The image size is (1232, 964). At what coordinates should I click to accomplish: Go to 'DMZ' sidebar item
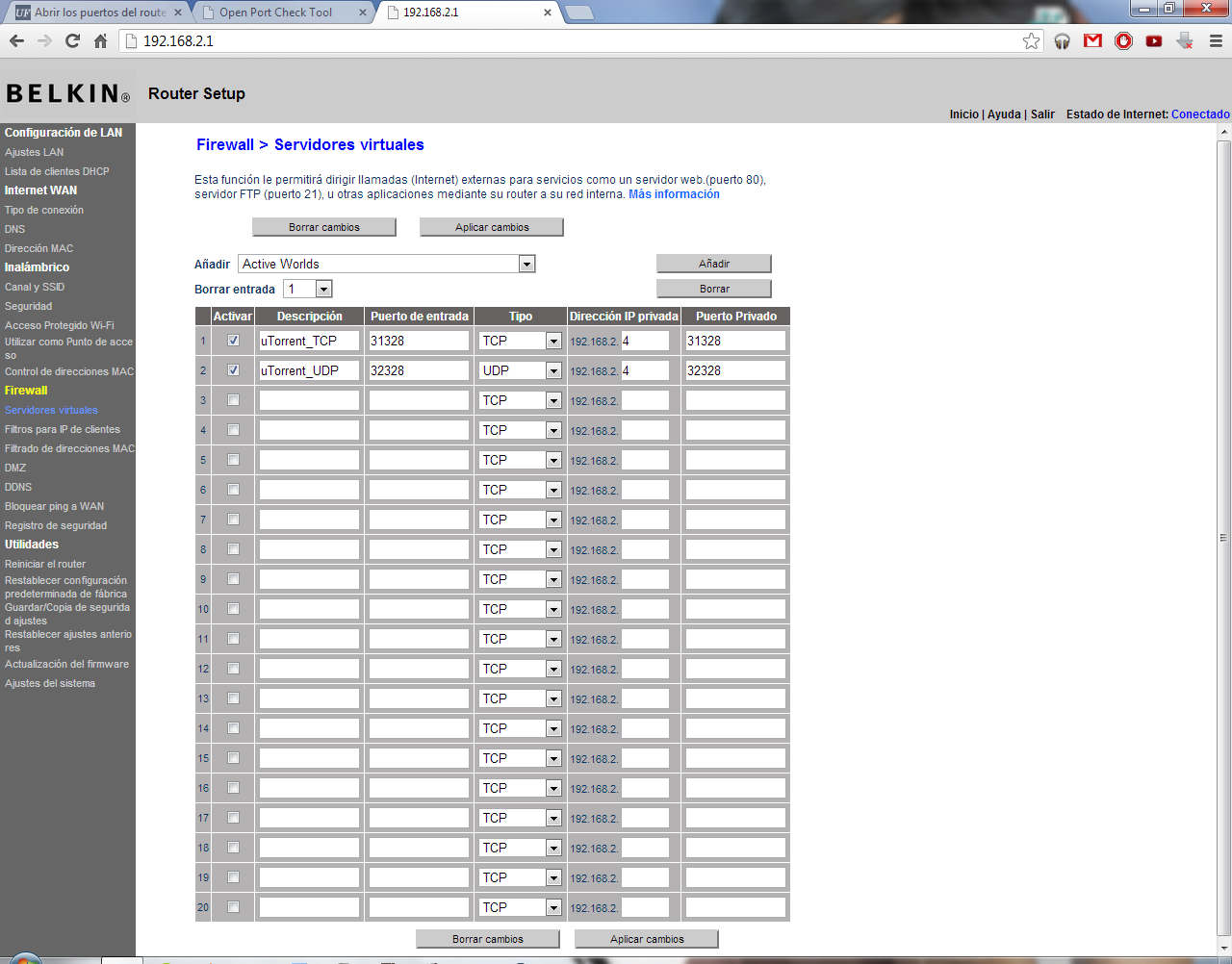click(15, 468)
